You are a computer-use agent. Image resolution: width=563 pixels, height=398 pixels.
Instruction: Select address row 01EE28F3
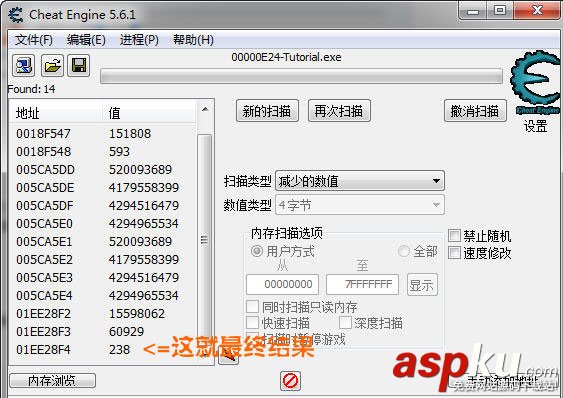point(103,332)
